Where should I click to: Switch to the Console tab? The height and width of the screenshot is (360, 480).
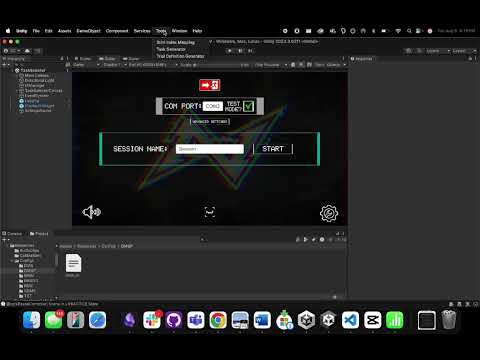12,234
